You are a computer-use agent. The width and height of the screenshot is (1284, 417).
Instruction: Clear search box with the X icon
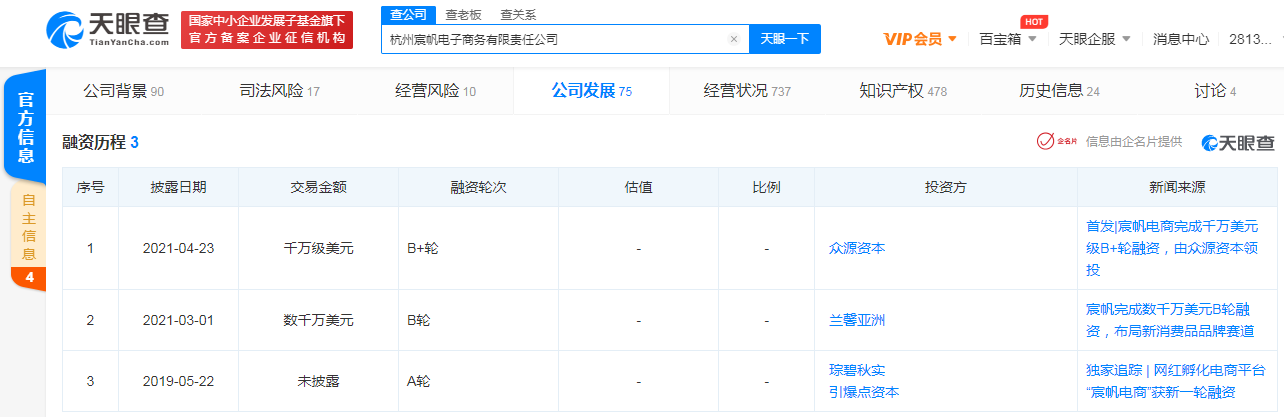[734, 40]
